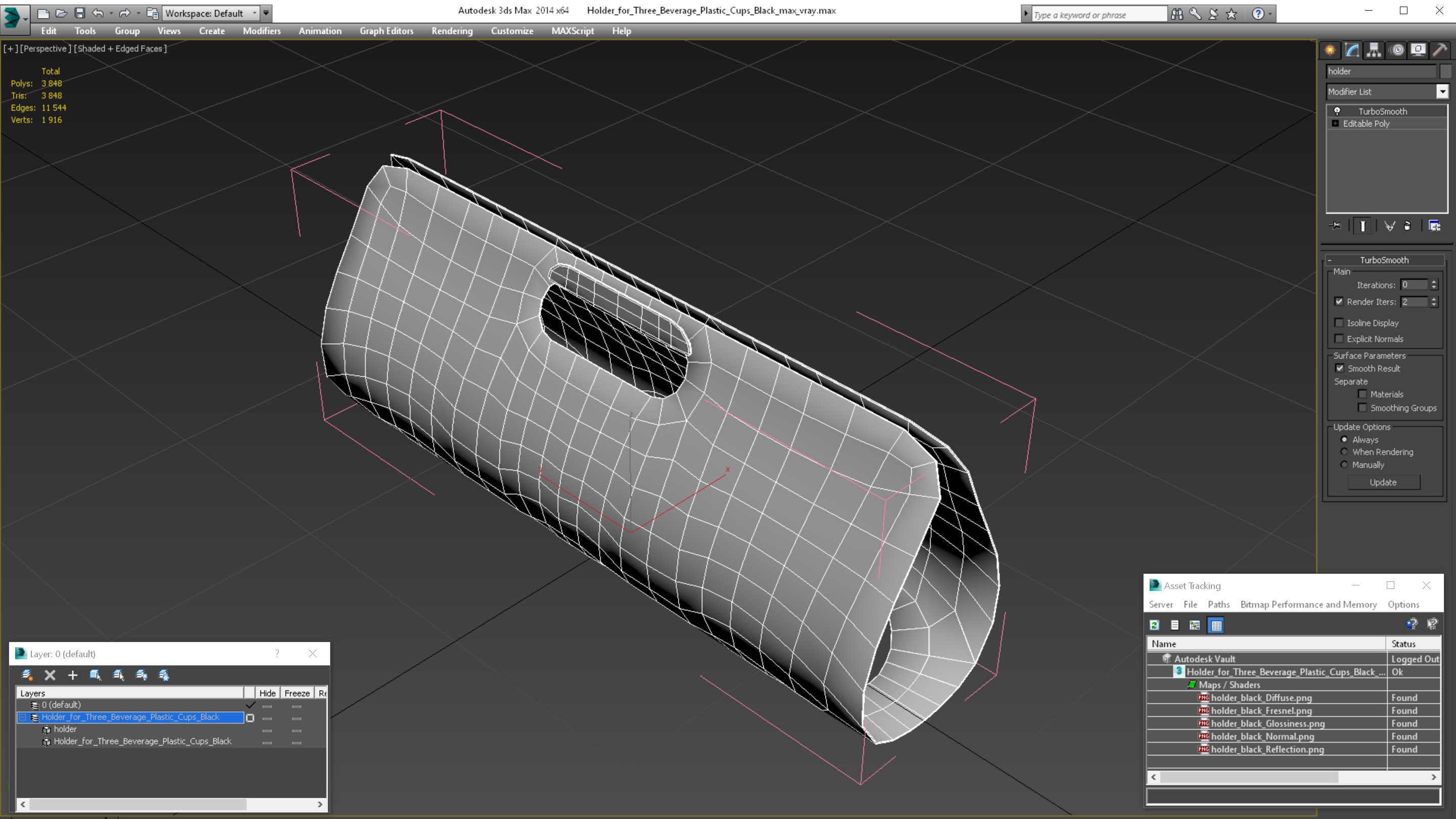Toggle the TurboSmooth lightbulb icon
This screenshot has width=1456, height=819.
[1337, 111]
